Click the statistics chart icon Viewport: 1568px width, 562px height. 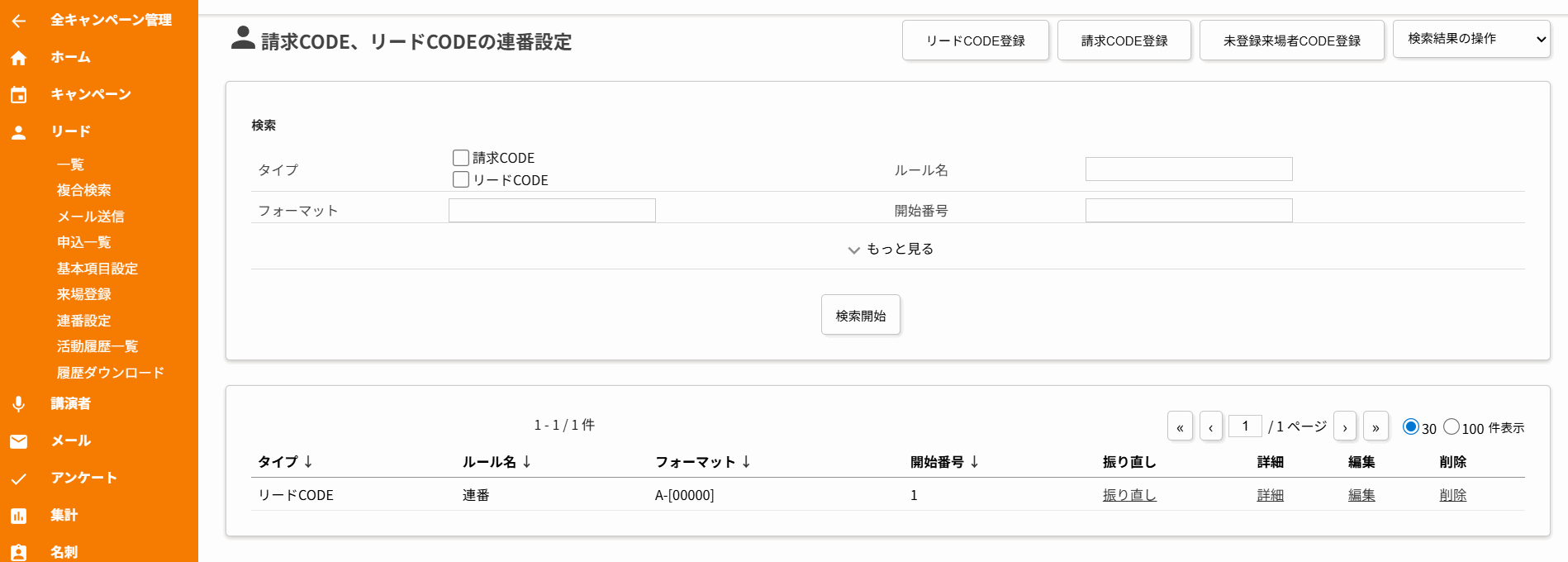tap(18, 516)
